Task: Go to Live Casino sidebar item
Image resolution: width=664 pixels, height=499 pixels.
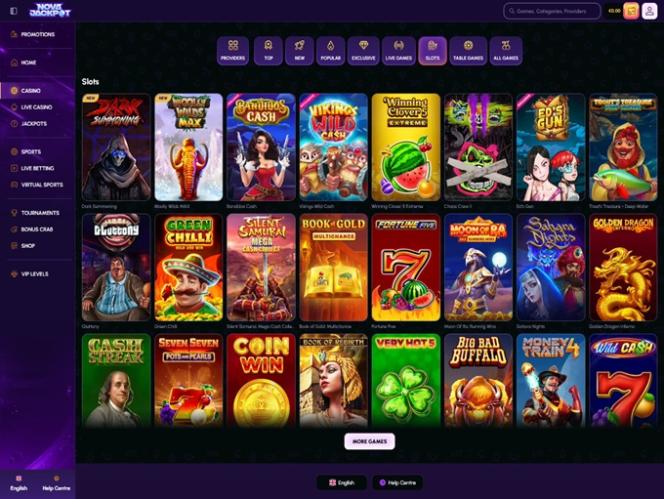Action: pyautogui.click(x=37, y=107)
